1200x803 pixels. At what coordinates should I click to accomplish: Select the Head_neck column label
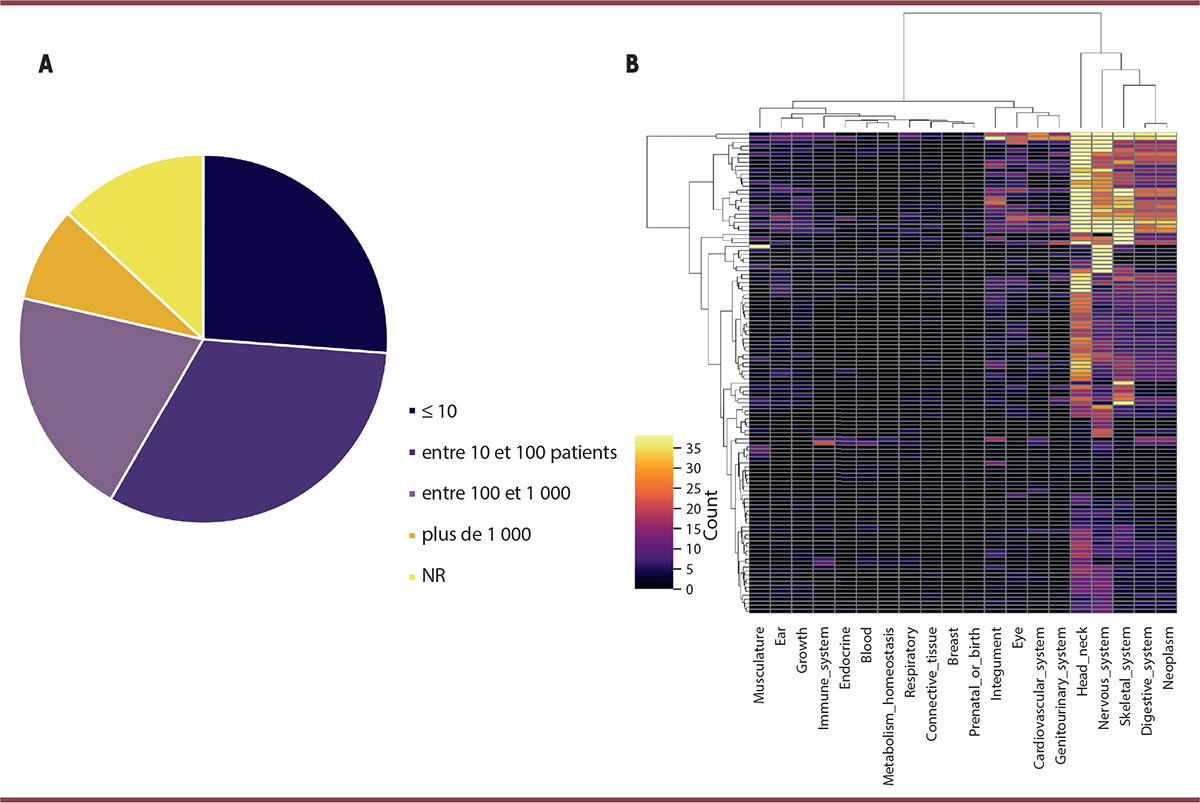coord(1082,662)
